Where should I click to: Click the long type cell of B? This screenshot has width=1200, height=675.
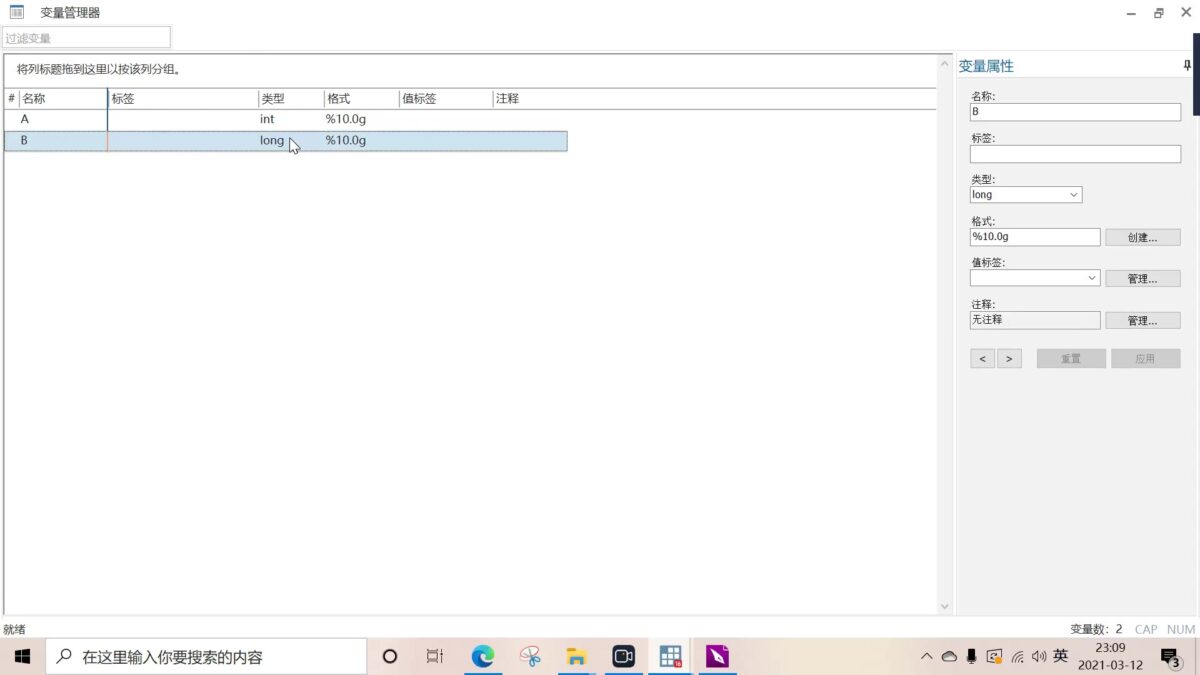272,141
